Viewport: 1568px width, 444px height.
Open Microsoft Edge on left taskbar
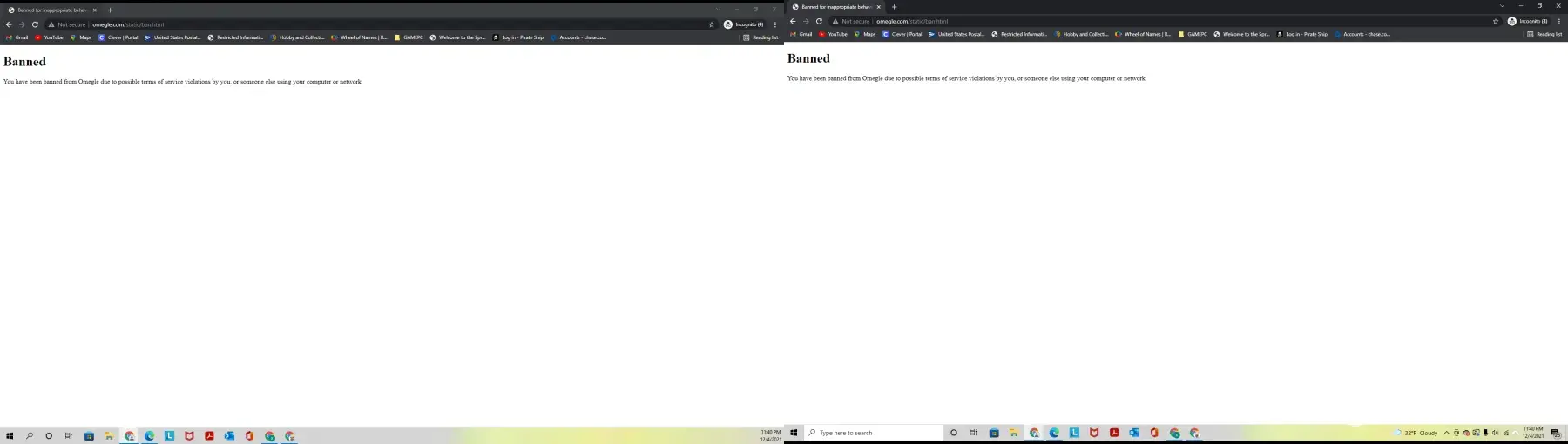click(x=149, y=436)
